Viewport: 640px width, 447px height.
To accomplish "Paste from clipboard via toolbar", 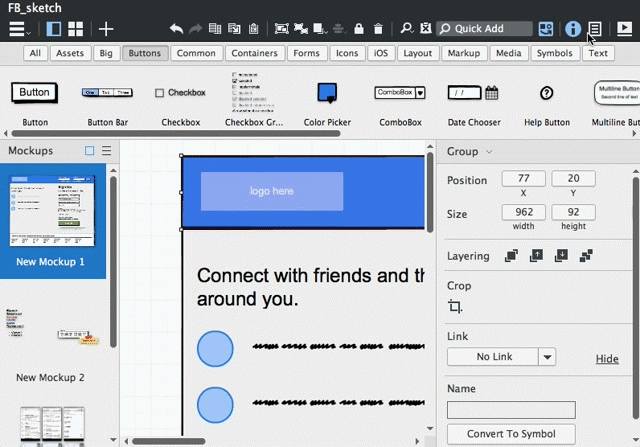I will pos(253,29).
